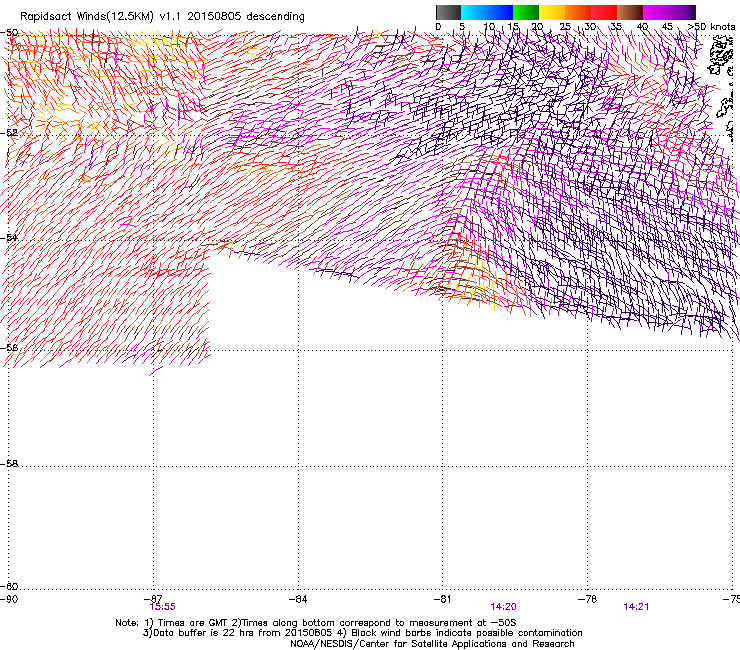Click the cyan segment of the wind legend
The height and width of the screenshot is (650, 740).
point(474,12)
